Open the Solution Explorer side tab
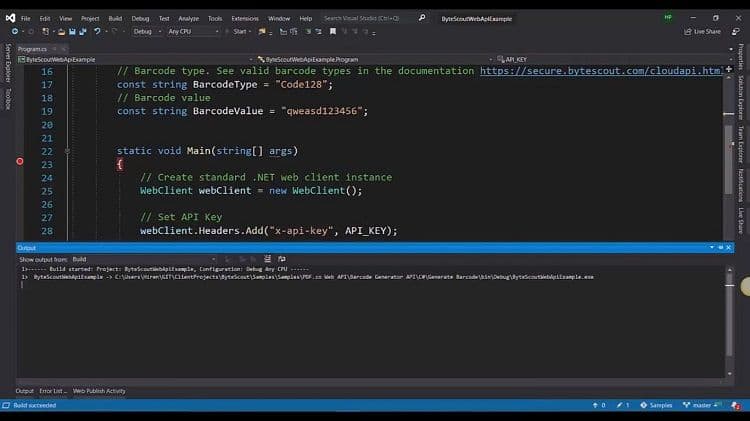 pyautogui.click(x=741, y=95)
